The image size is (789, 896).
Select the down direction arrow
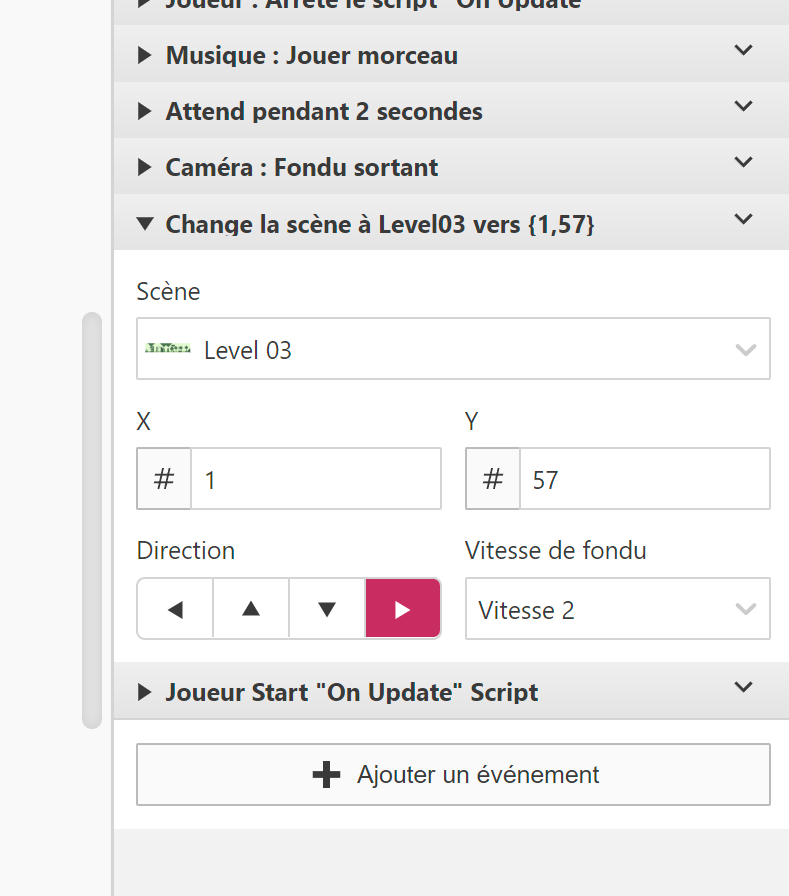tap(327, 609)
